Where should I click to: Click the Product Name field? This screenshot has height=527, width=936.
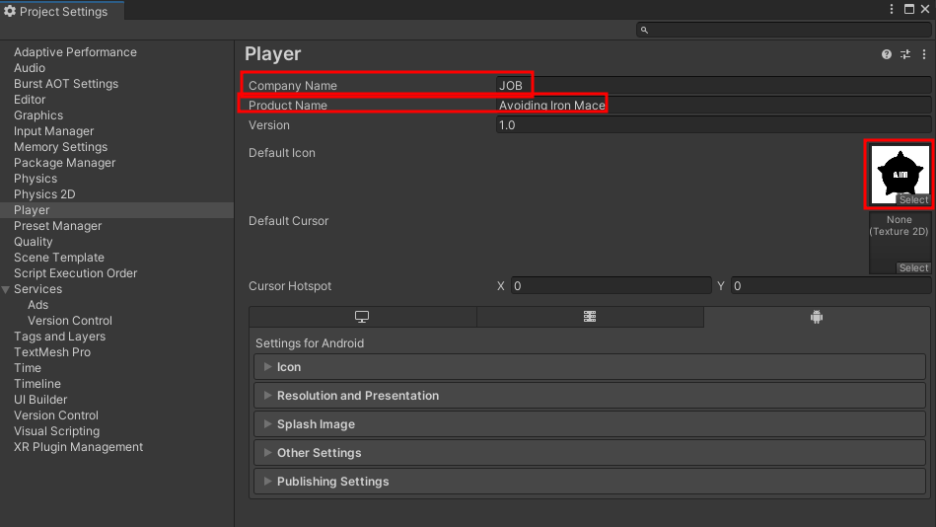[x=713, y=105]
